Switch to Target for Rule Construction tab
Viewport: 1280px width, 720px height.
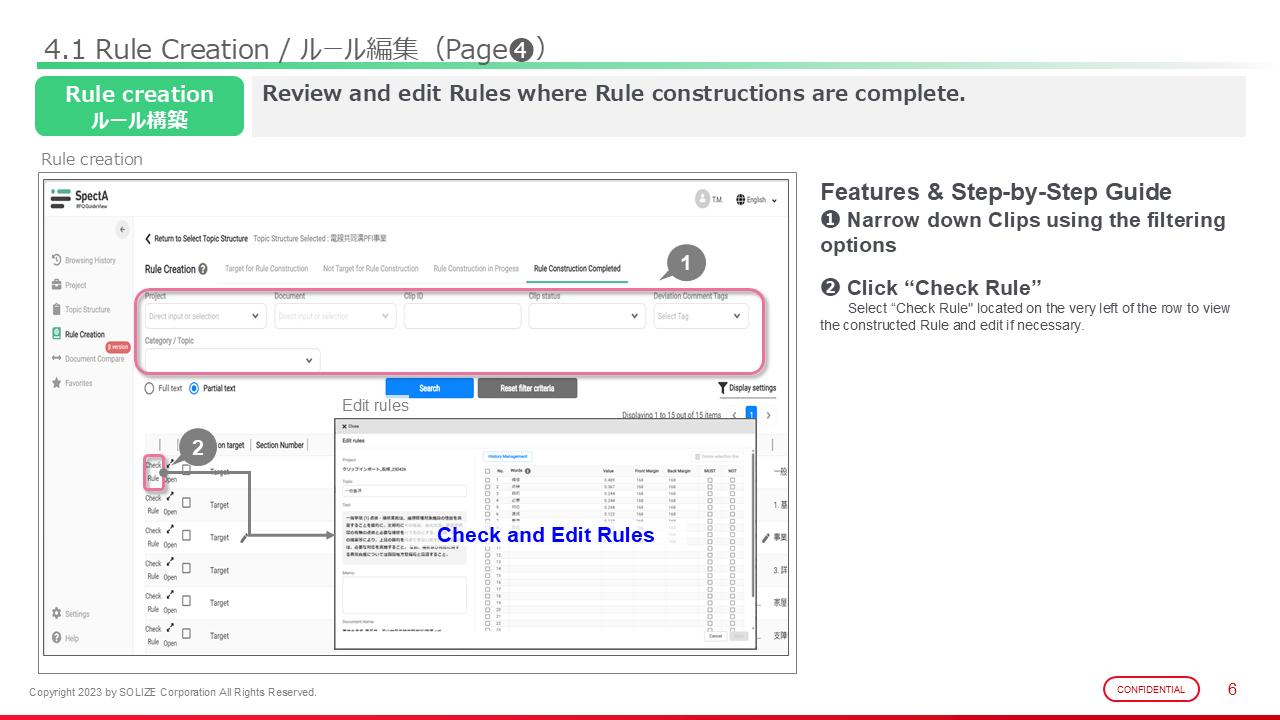coord(266,269)
